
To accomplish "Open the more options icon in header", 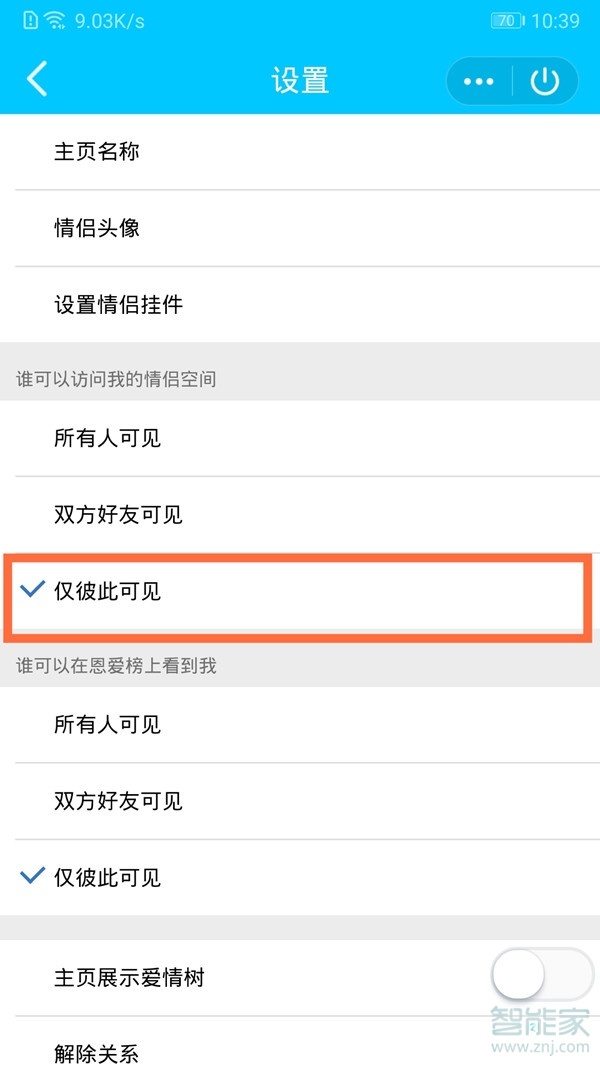I will (478, 80).
